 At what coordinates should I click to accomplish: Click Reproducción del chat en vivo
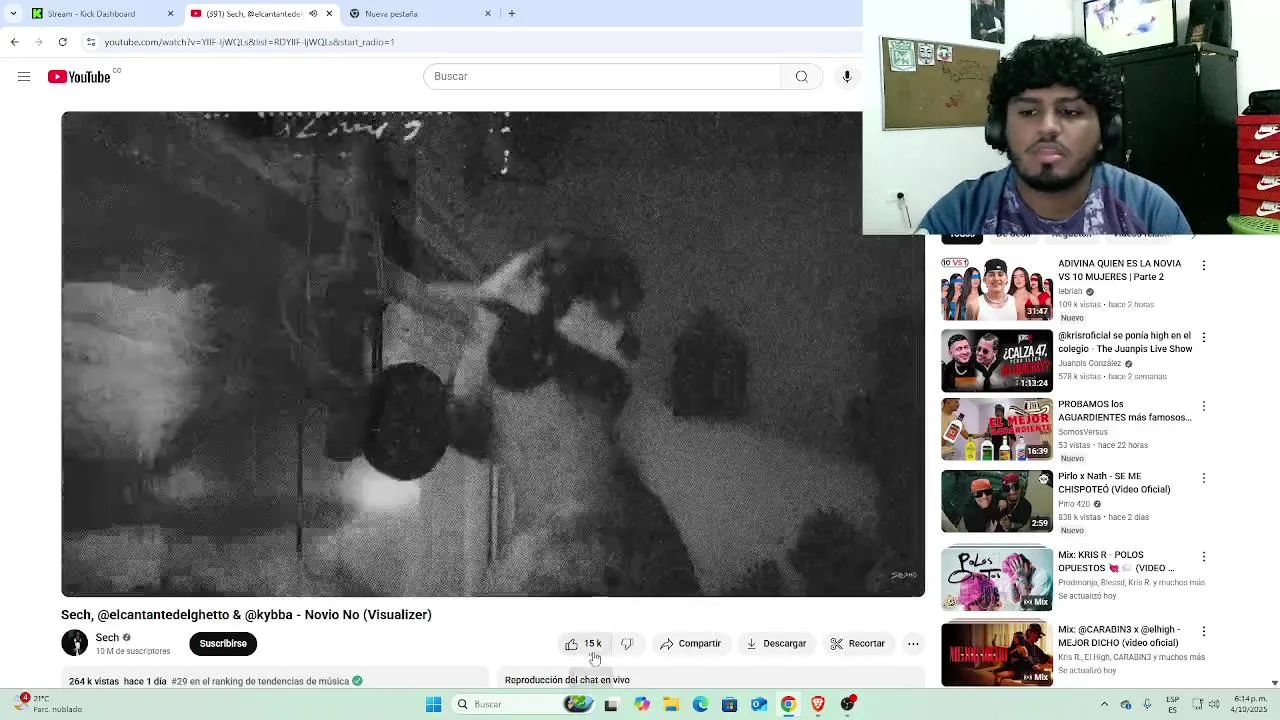coord(567,680)
